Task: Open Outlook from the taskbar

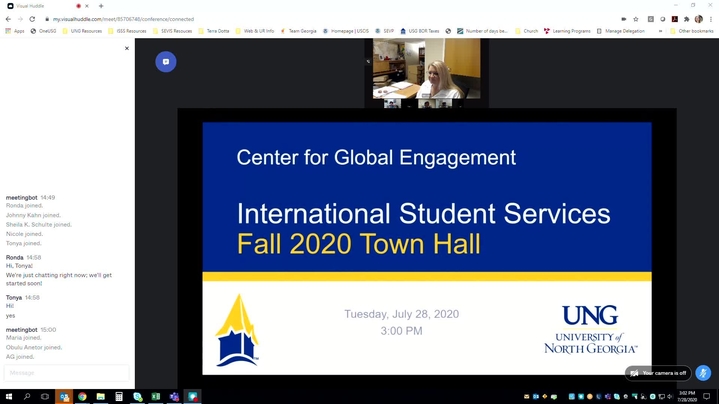Action: [x=64, y=396]
